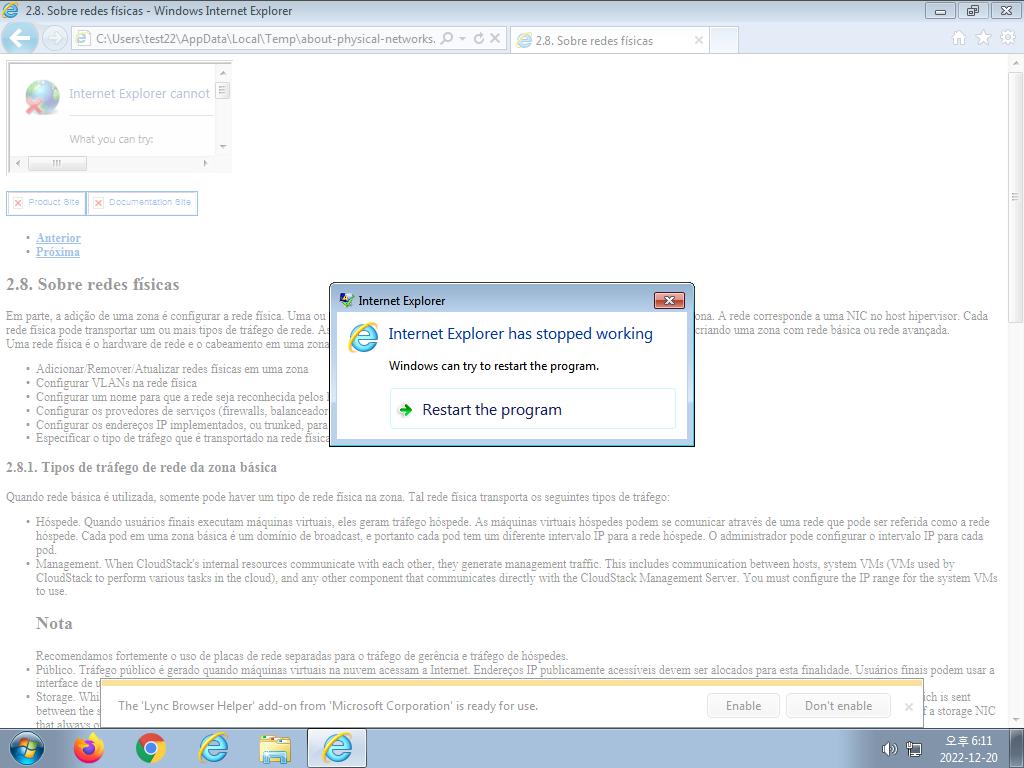Open Windows Explorer folder from the taskbar
Image resolution: width=1024 pixels, height=768 pixels.
tap(275, 748)
